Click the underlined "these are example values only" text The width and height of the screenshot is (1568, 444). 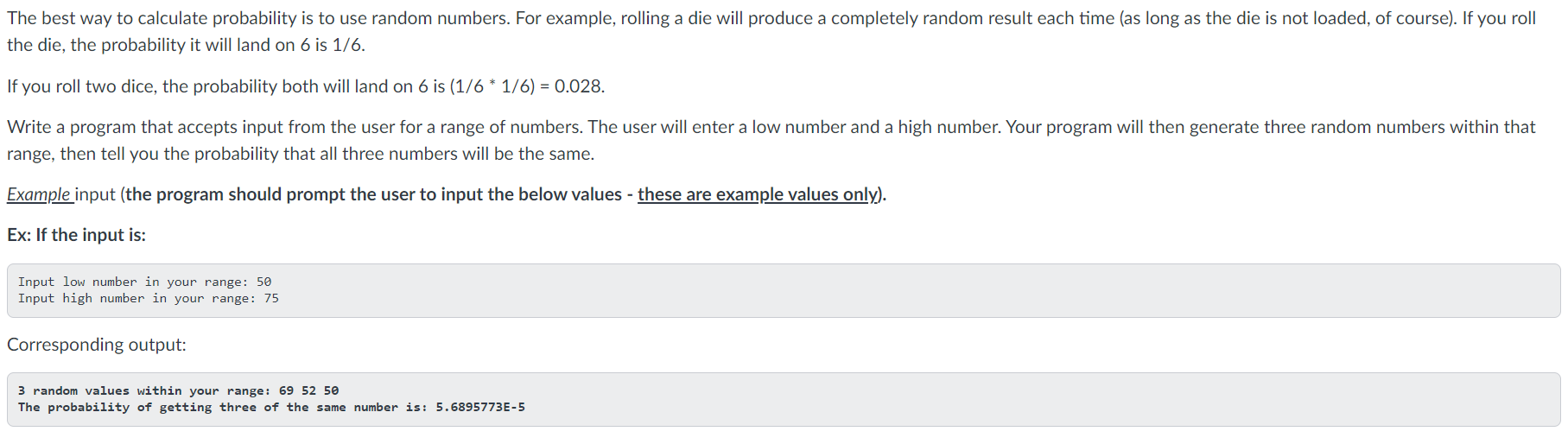(x=758, y=194)
